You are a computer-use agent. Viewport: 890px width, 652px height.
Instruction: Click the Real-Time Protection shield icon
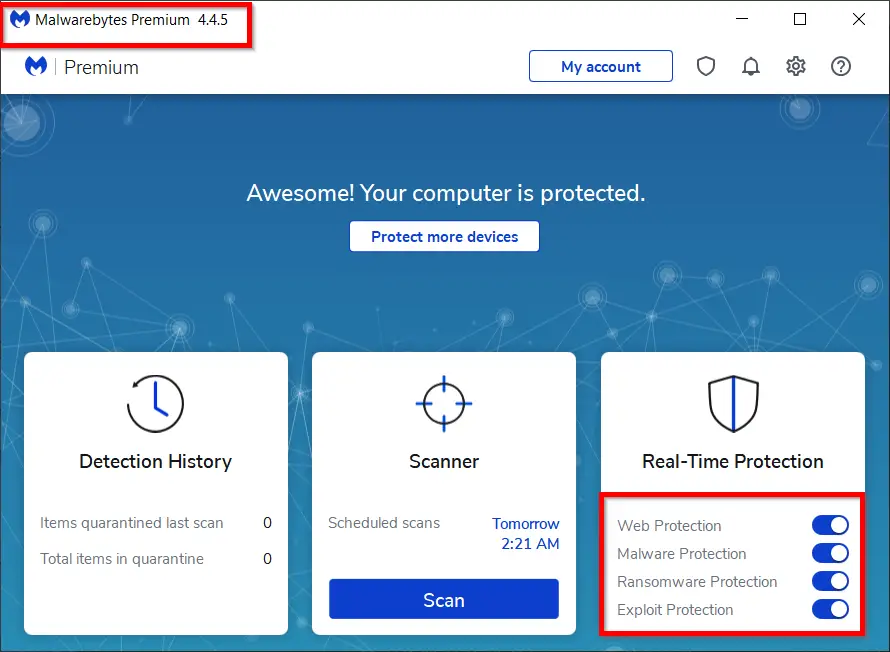pyautogui.click(x=733, y=403)
